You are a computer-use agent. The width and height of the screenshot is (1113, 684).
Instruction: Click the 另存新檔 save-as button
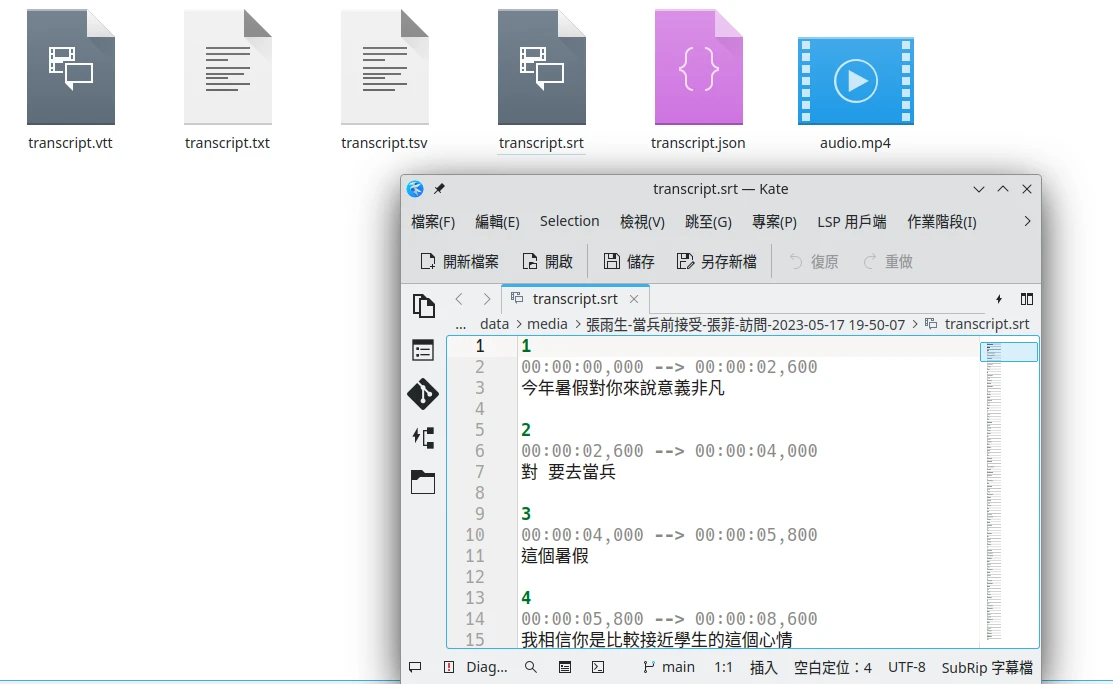[x=717, y=262]
